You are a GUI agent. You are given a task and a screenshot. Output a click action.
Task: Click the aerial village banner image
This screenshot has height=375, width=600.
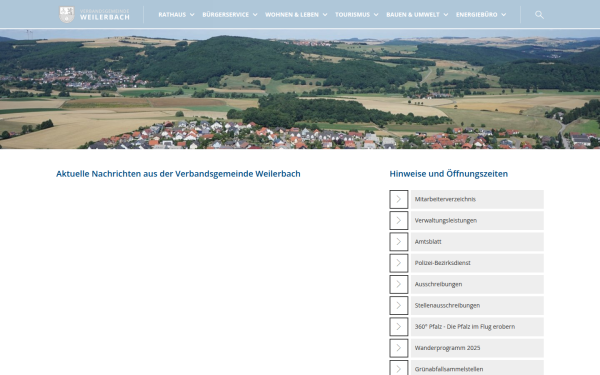point(300,89)
